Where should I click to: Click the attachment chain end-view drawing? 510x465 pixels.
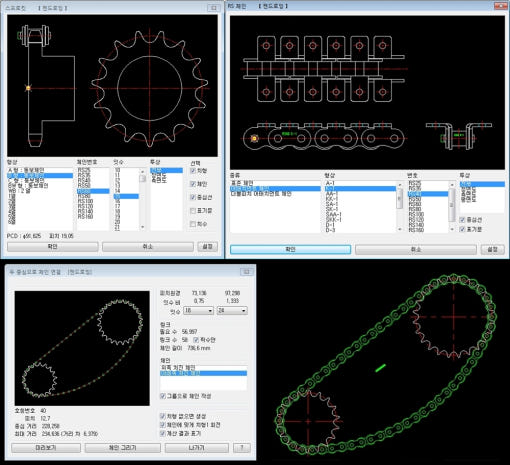point(459,135)
